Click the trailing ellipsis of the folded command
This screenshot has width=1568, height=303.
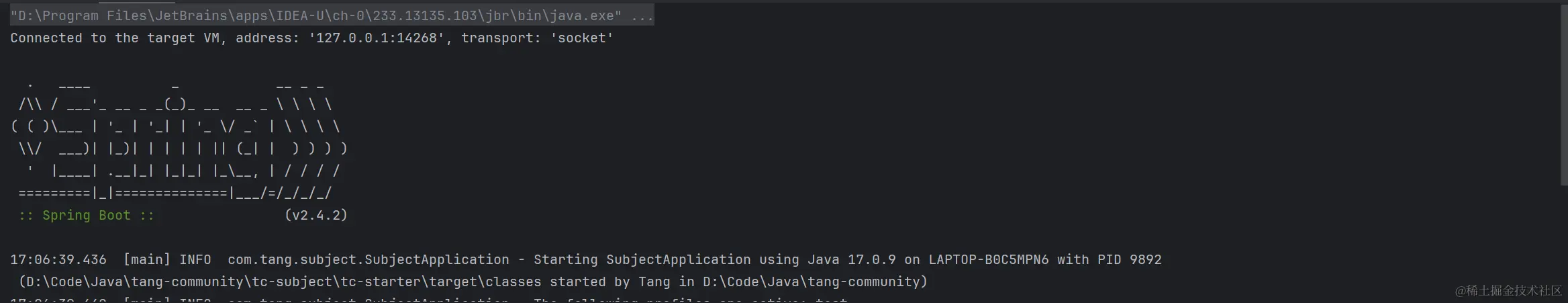(642, 15)
